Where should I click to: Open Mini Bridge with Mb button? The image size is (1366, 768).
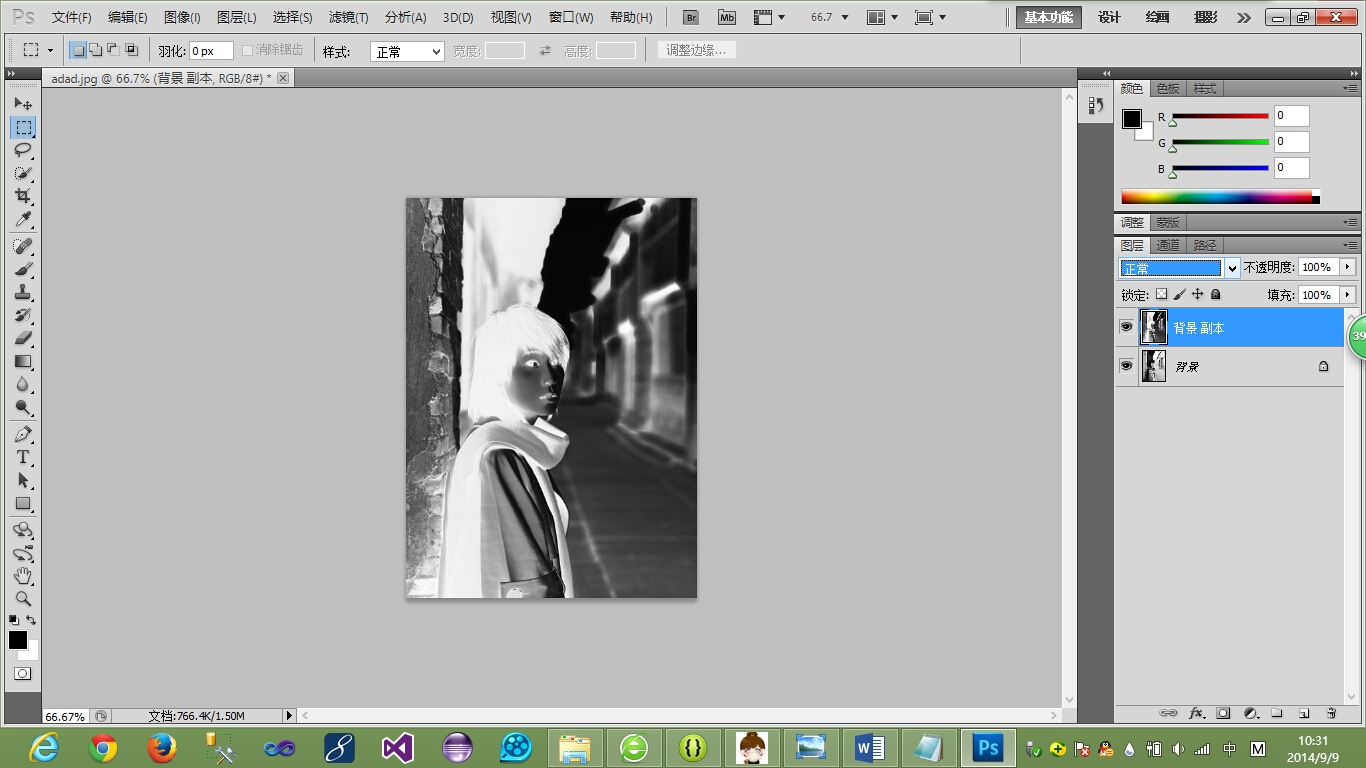point(727,17)
